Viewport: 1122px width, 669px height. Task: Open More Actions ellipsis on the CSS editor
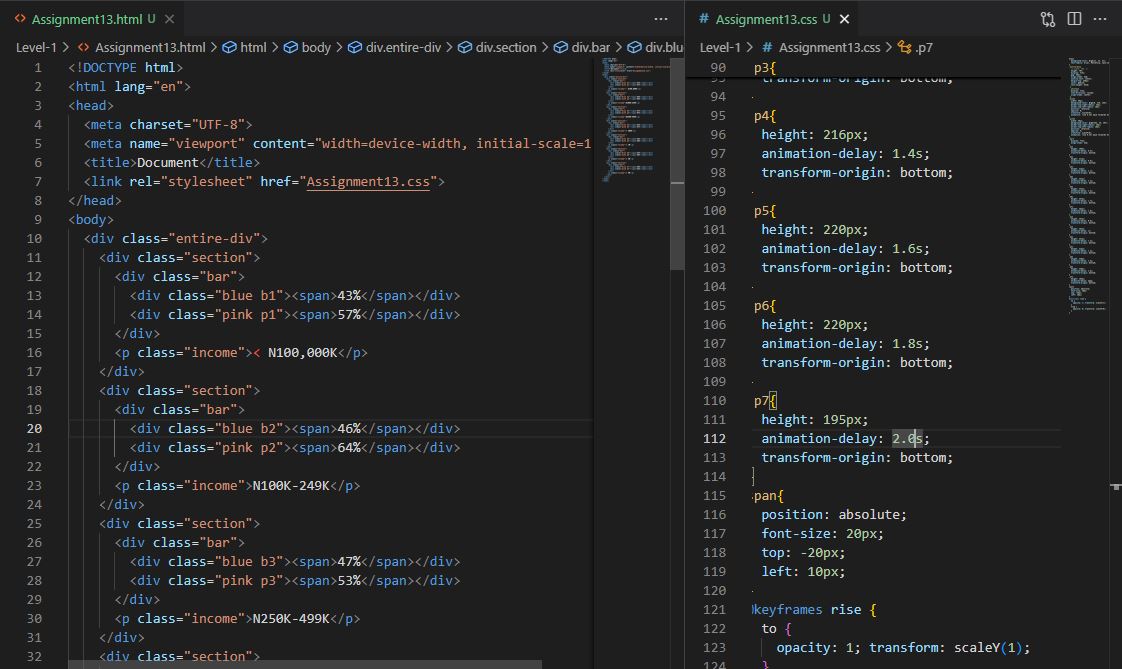tap(1100, 19)
